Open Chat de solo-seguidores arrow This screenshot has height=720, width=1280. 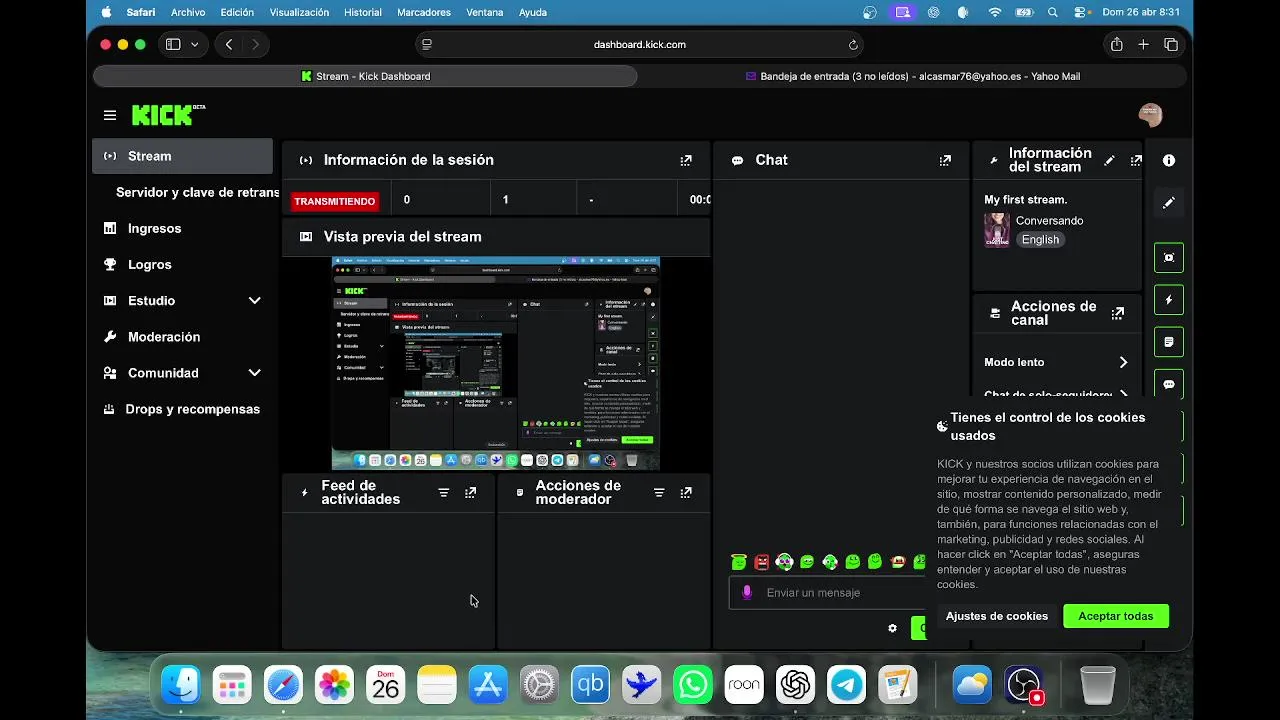[x=1123, y=395]
